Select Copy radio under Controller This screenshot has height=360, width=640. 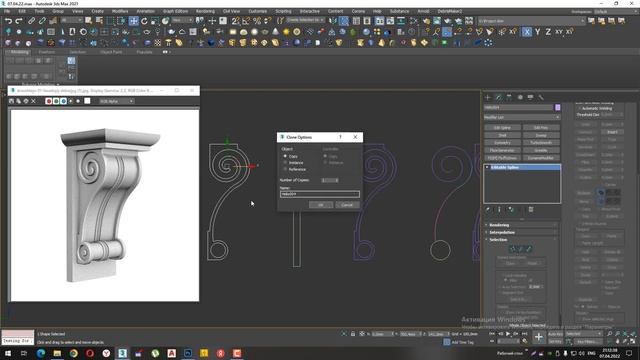click(325, 156)
